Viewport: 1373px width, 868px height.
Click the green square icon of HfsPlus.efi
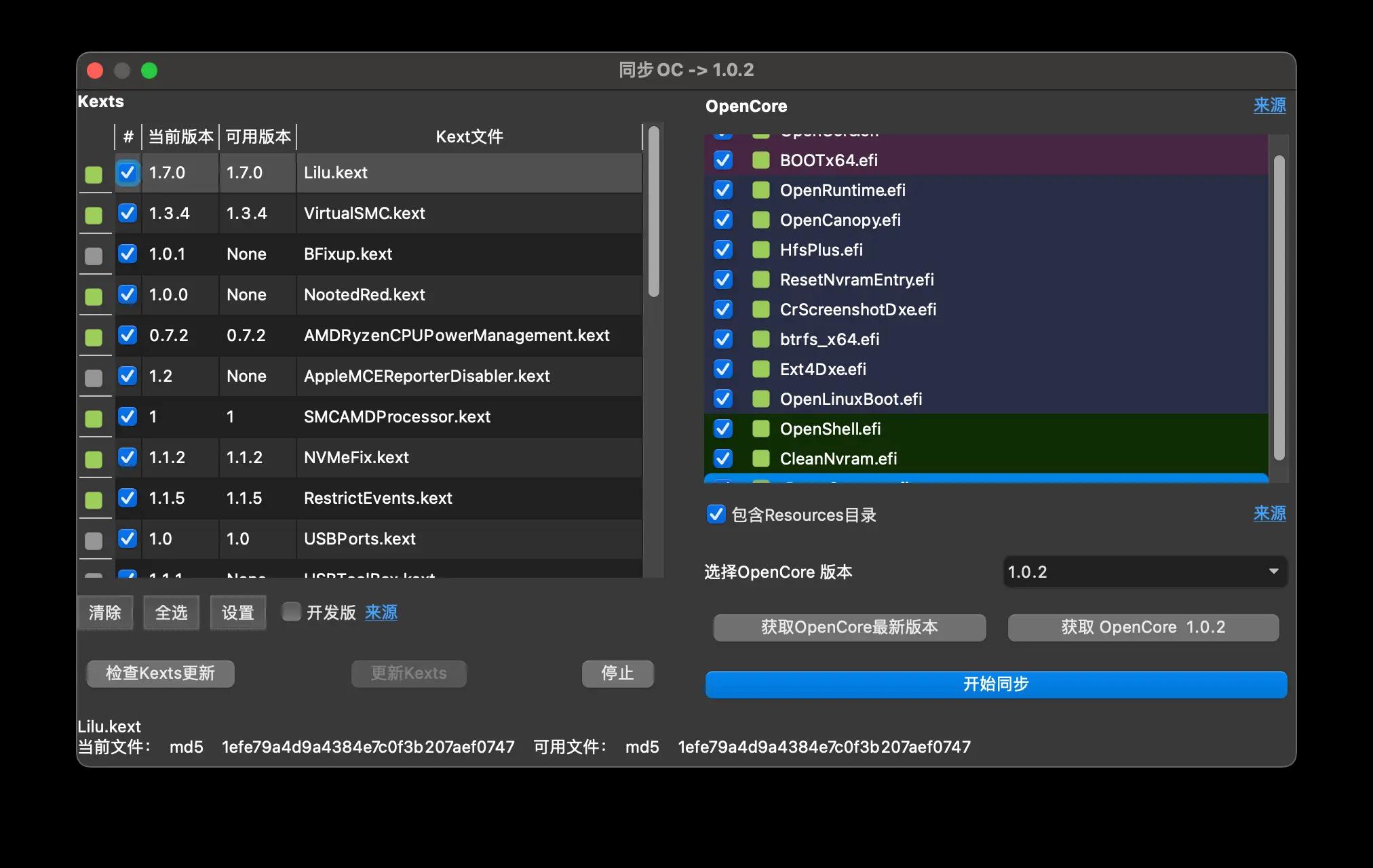pyautogui.click(x=761, y=250)
